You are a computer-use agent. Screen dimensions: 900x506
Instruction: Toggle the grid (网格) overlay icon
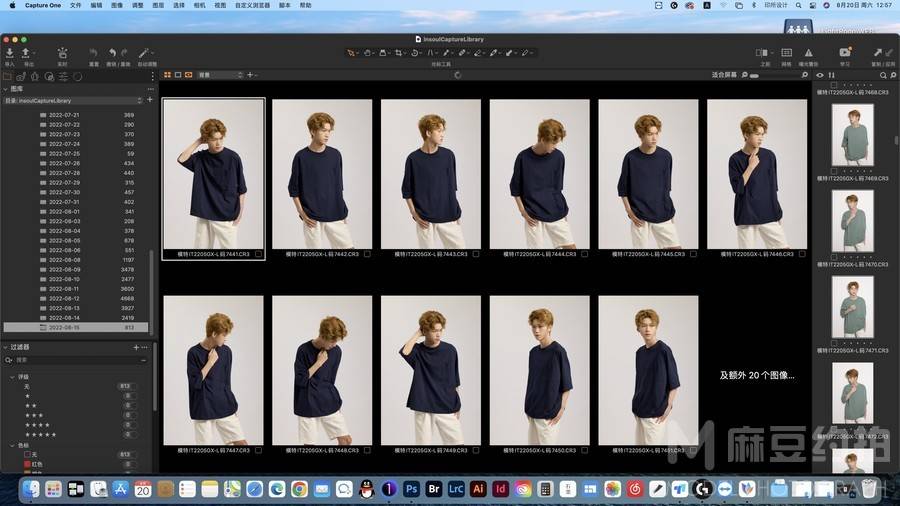(786, 53)
